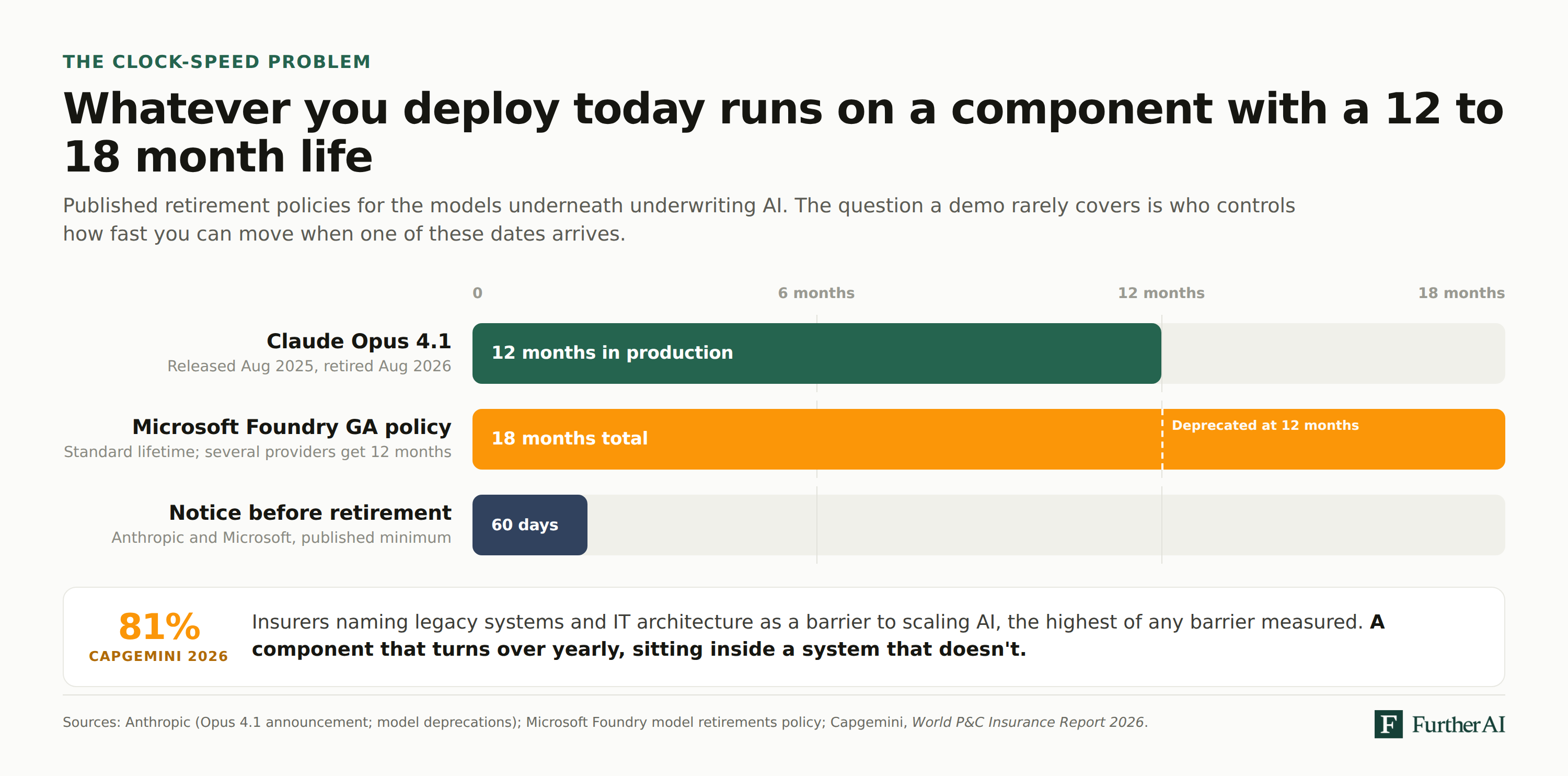1568x776 pixels.
Task: Click the bold text 'component that turns over yearly'
Action: (x=439, y=649)
